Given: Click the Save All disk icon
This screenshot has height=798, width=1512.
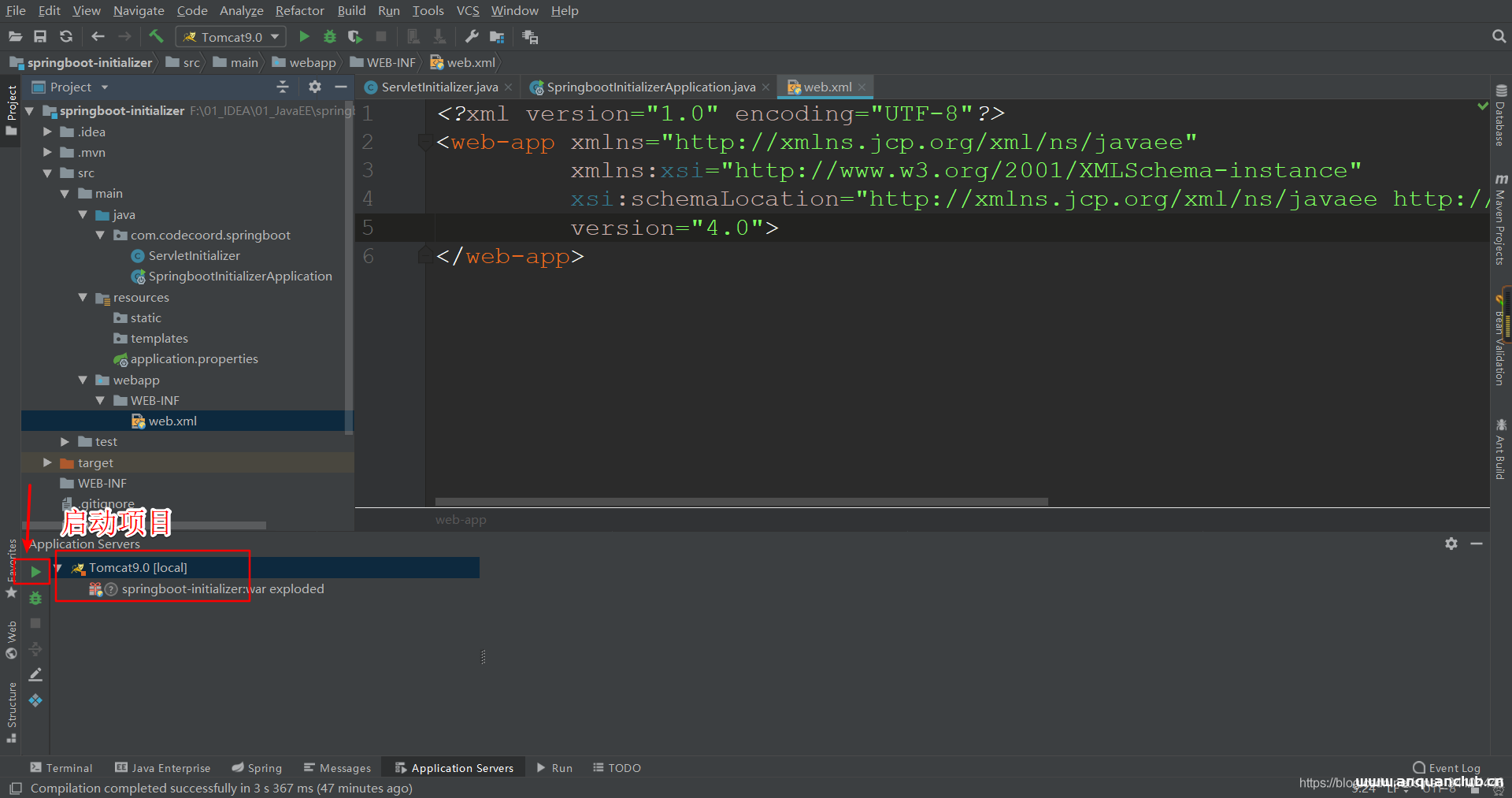Looking at the screenshot, I should (x=40, y=36).
